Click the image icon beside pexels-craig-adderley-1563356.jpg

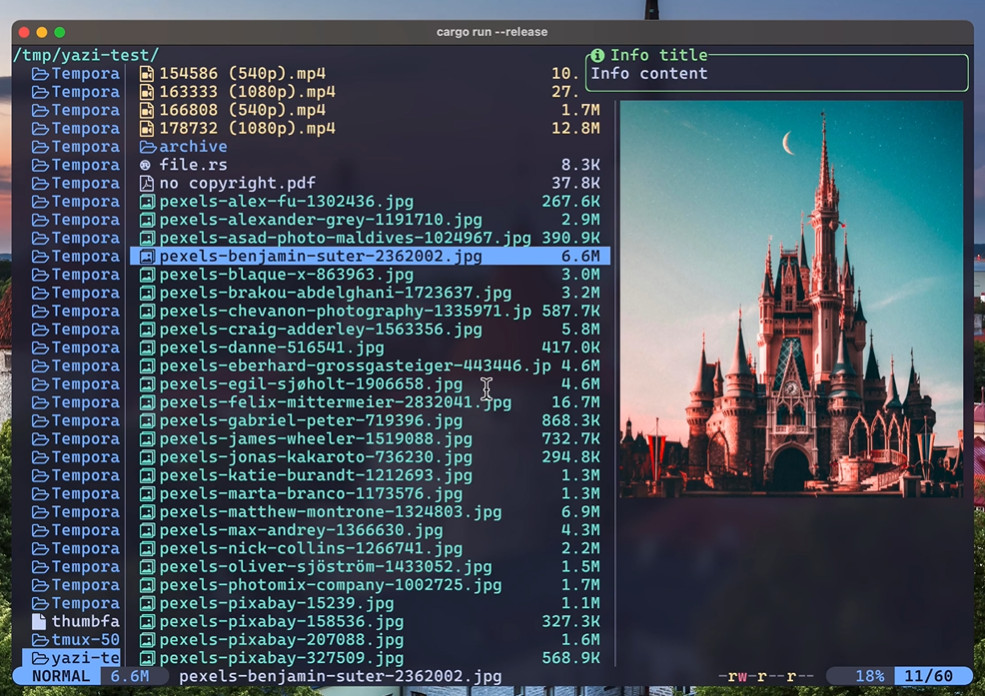tap(147, 329)
